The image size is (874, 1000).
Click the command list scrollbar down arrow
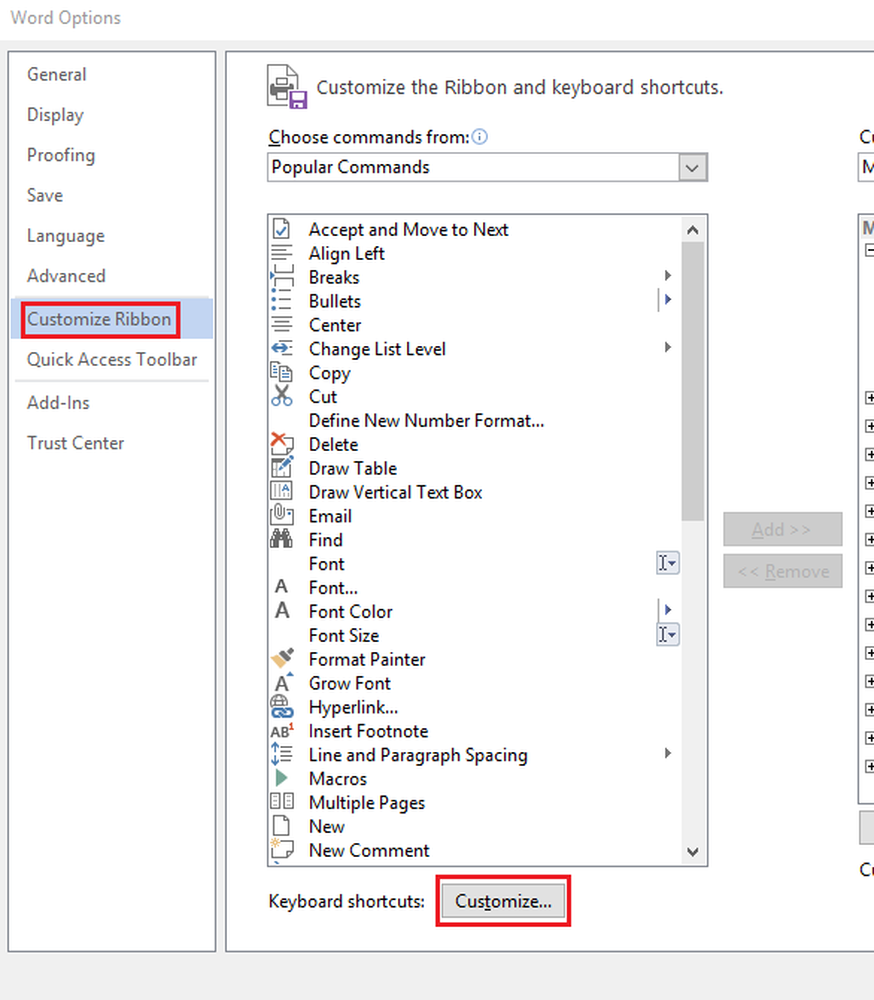693,851
